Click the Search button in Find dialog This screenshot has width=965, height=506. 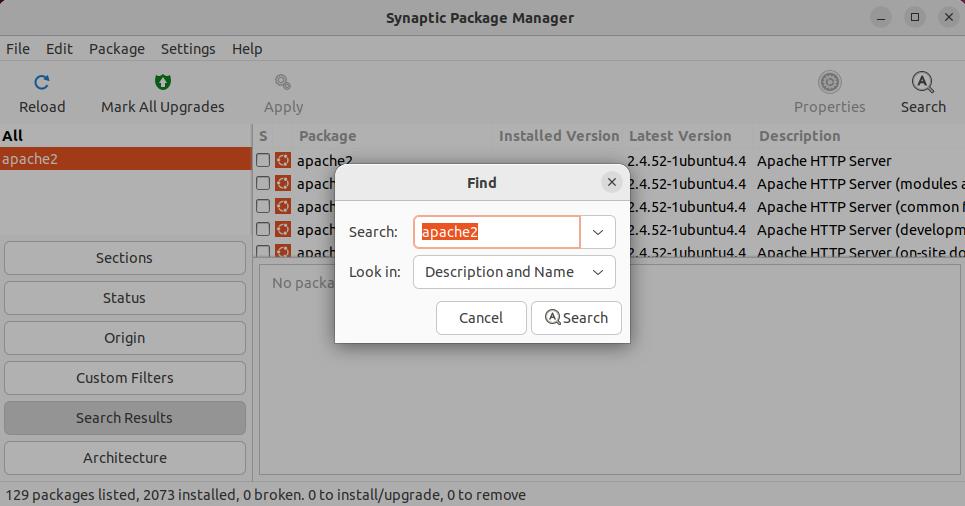576,318
